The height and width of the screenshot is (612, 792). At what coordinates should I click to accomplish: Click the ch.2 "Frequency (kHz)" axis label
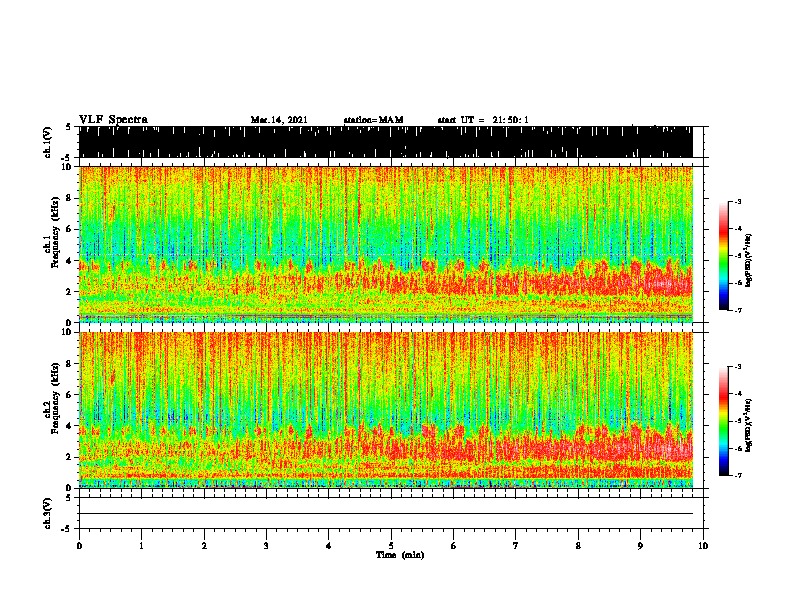tap(55, 398)
